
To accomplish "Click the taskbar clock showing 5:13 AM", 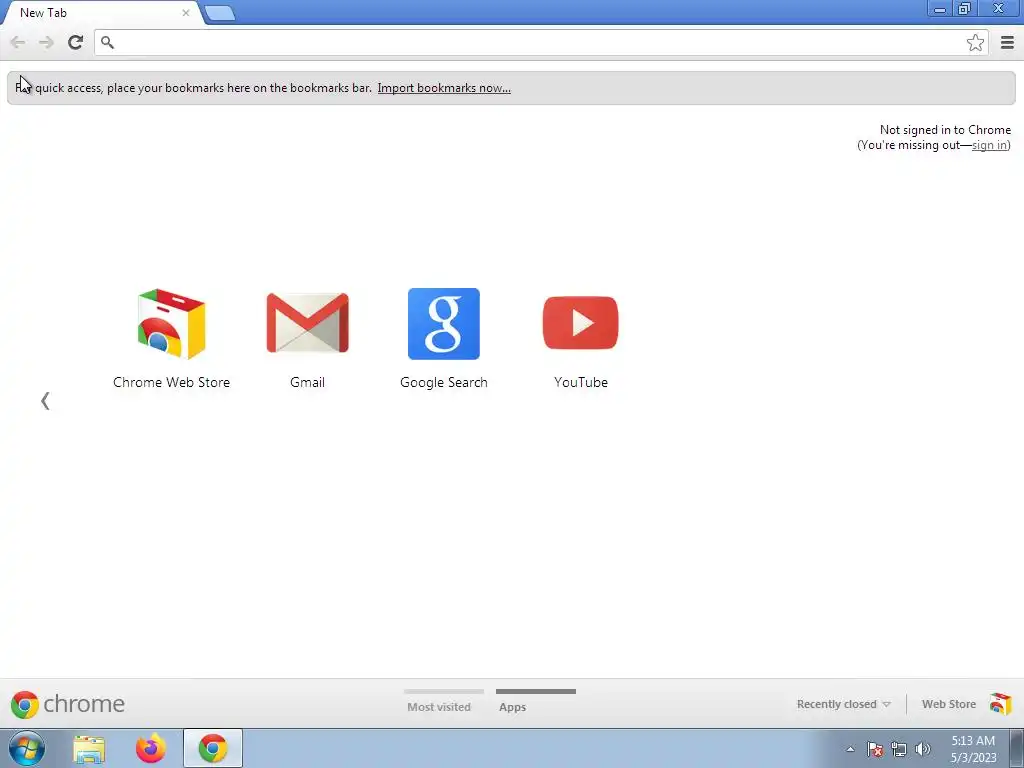I will [973, 749].
